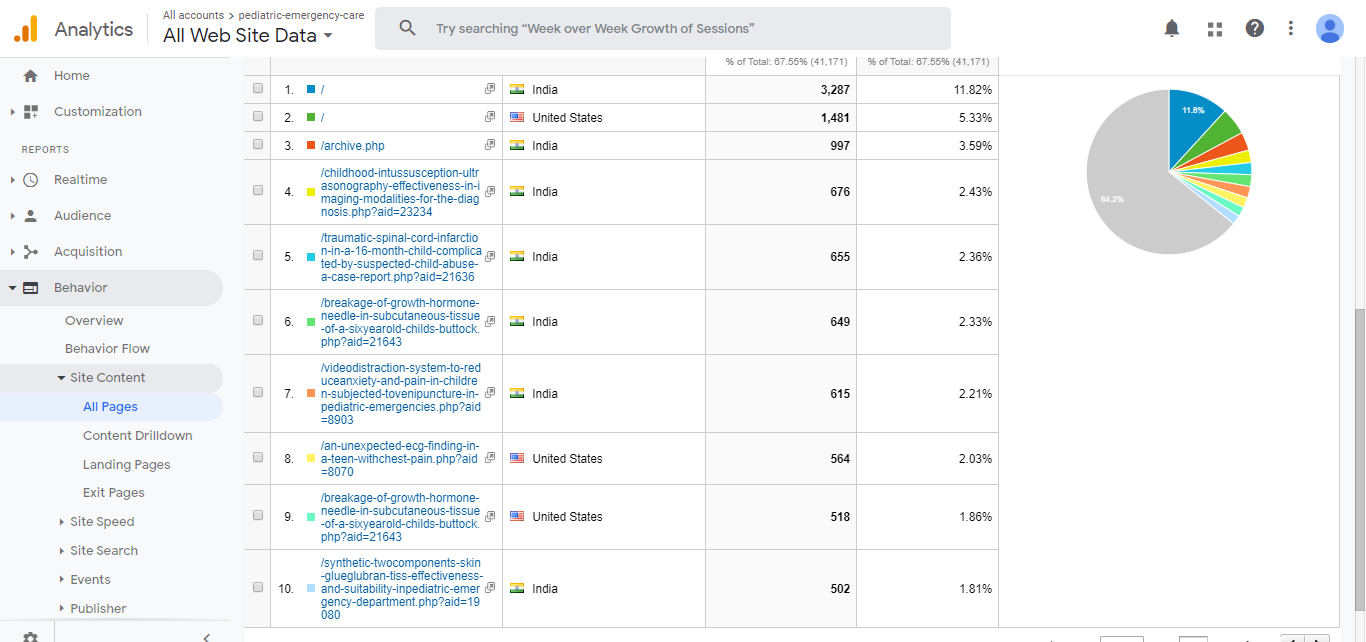Click the Analytics logo icon
The image size is (1366, 642).
[x=26, y=29]
